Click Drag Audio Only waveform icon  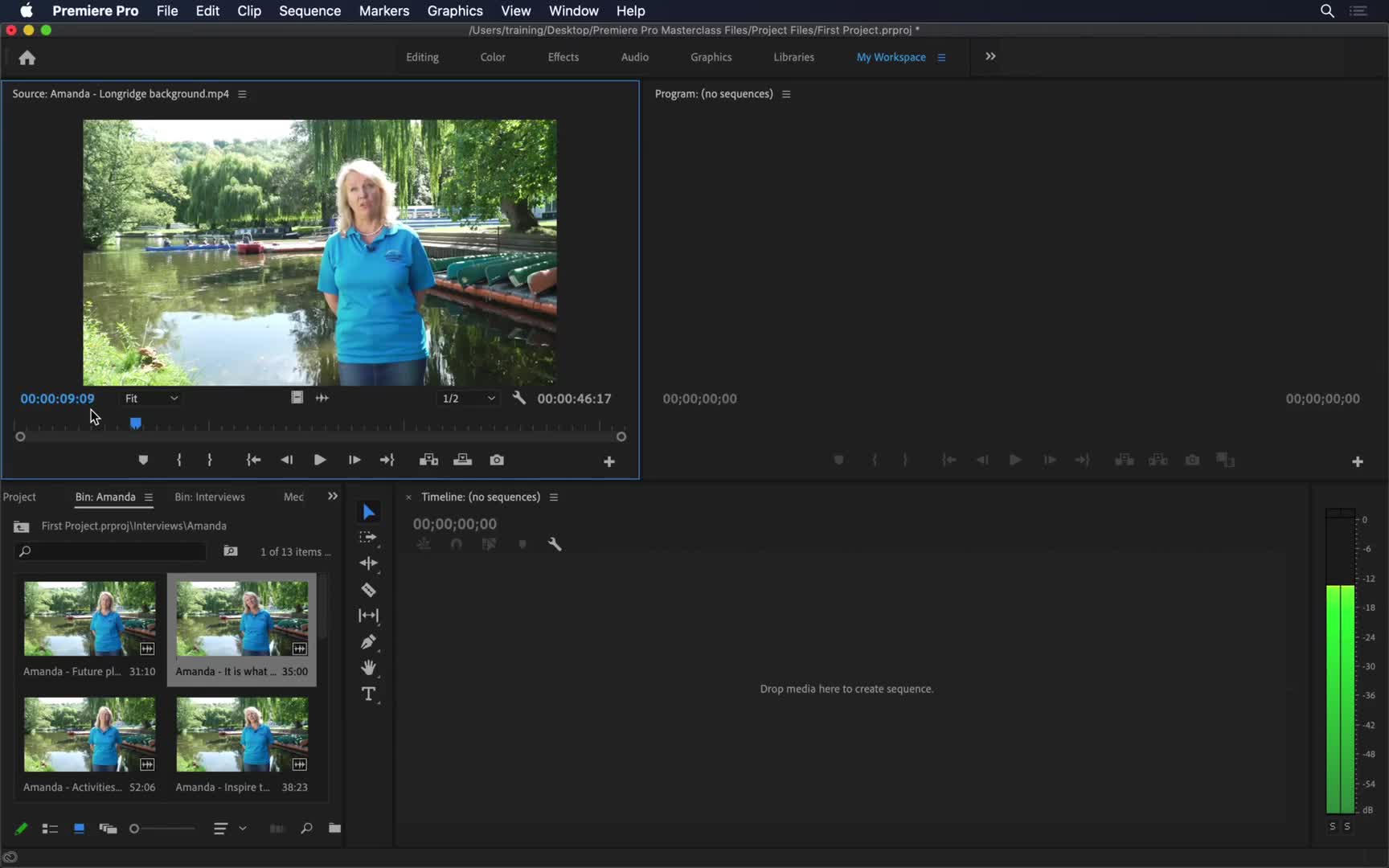pyautogui.click(x=322, y=398)
